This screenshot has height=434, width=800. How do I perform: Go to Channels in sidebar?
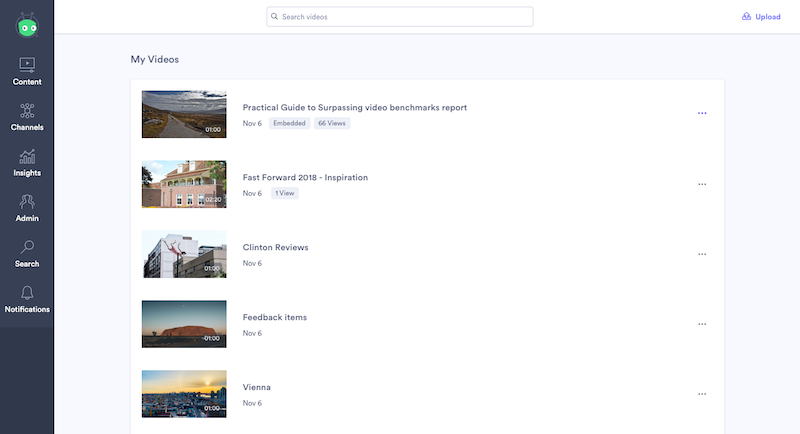tap(27, 117)
